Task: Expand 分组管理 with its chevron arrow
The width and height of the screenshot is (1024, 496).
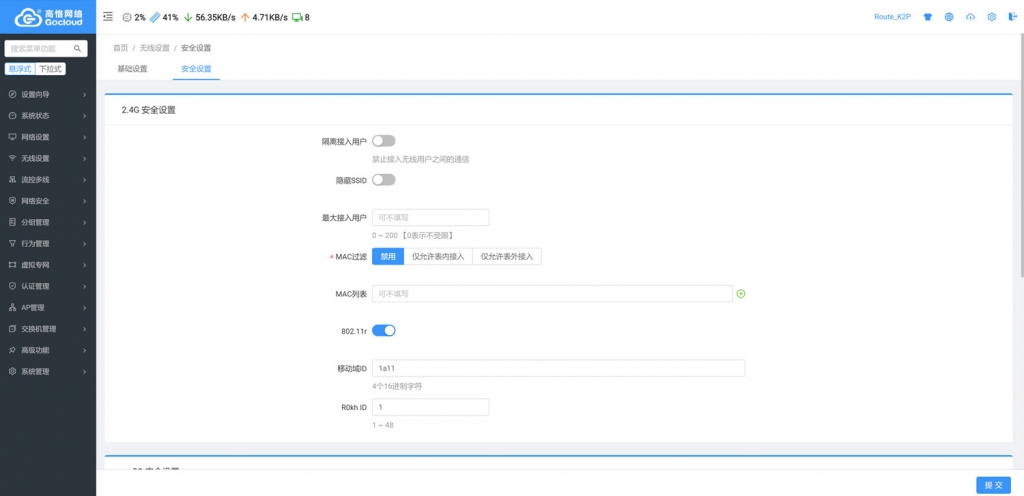Action: click(x=85, y=222)
